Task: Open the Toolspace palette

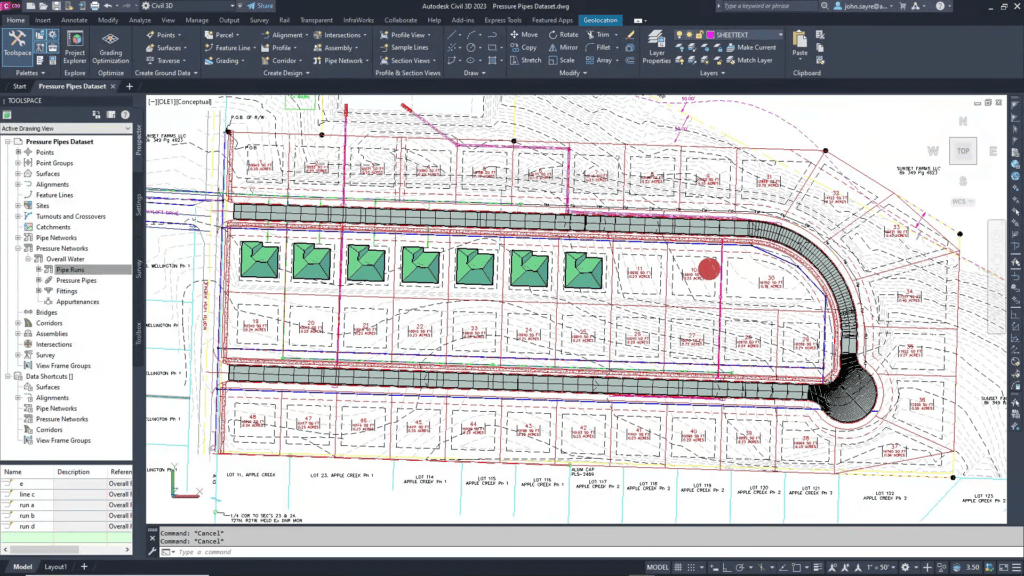Action: tap(16, 46)
